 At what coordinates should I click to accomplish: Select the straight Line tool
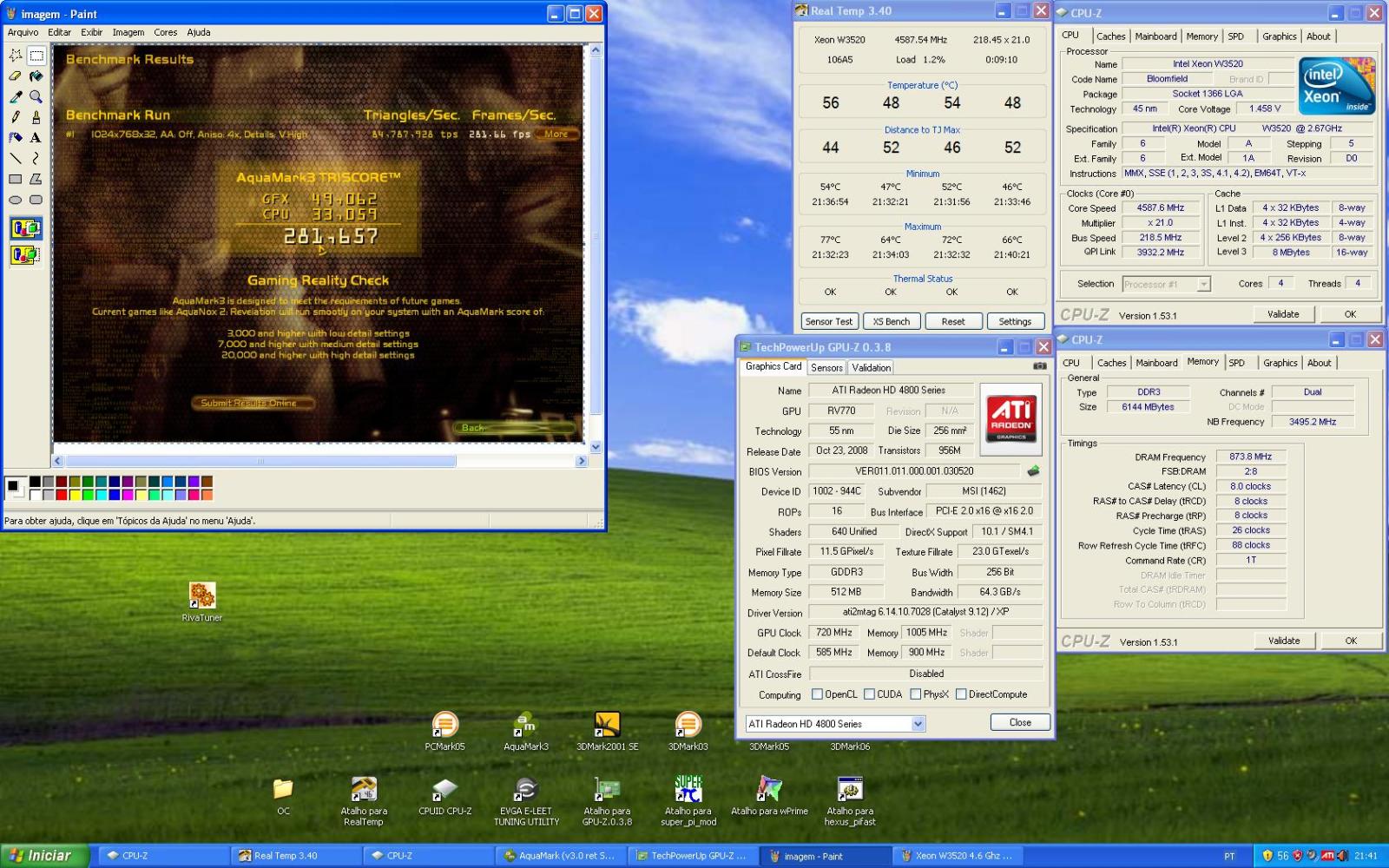click(x=16, y=158)
